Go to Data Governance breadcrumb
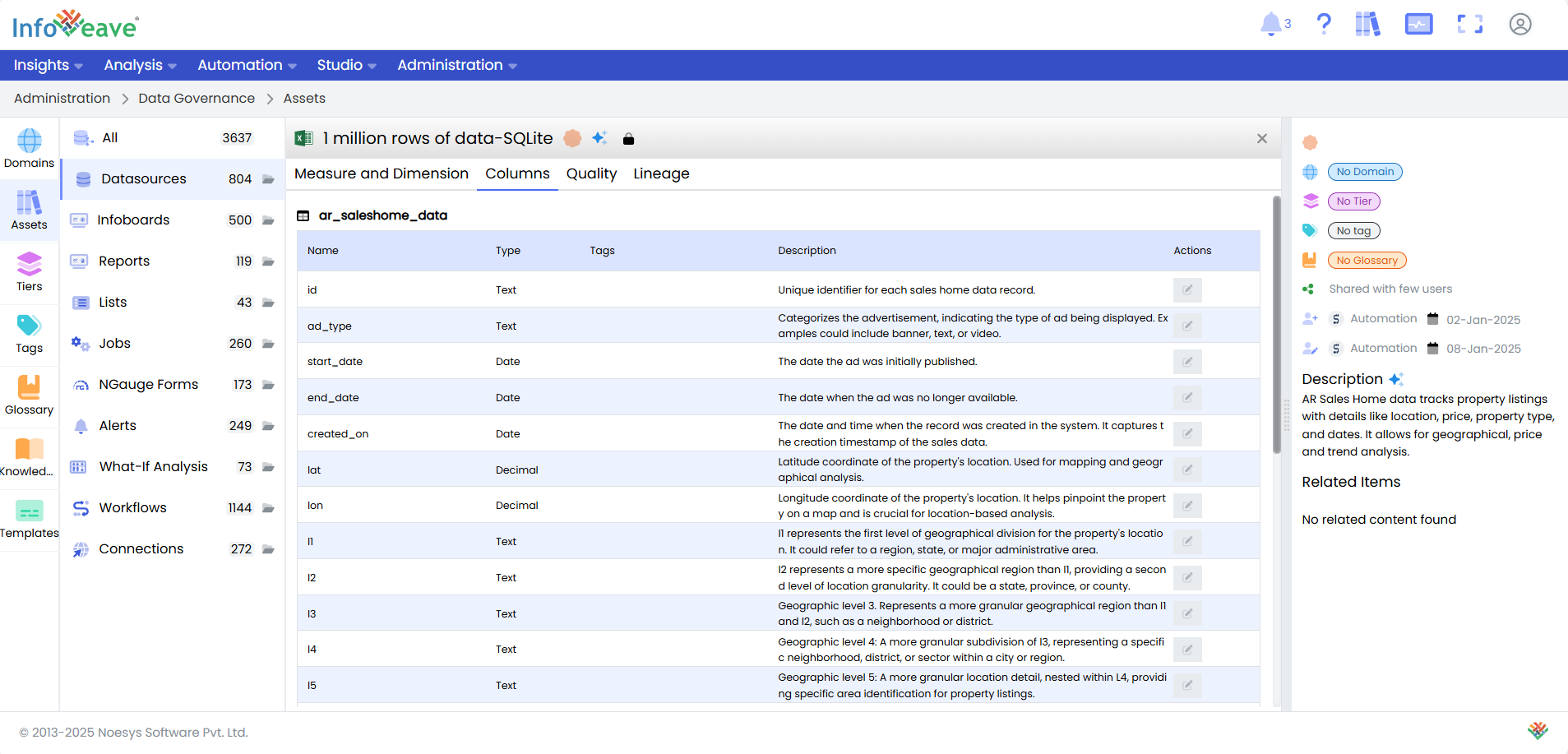The image size is (1568, 754). coord(197,98)
